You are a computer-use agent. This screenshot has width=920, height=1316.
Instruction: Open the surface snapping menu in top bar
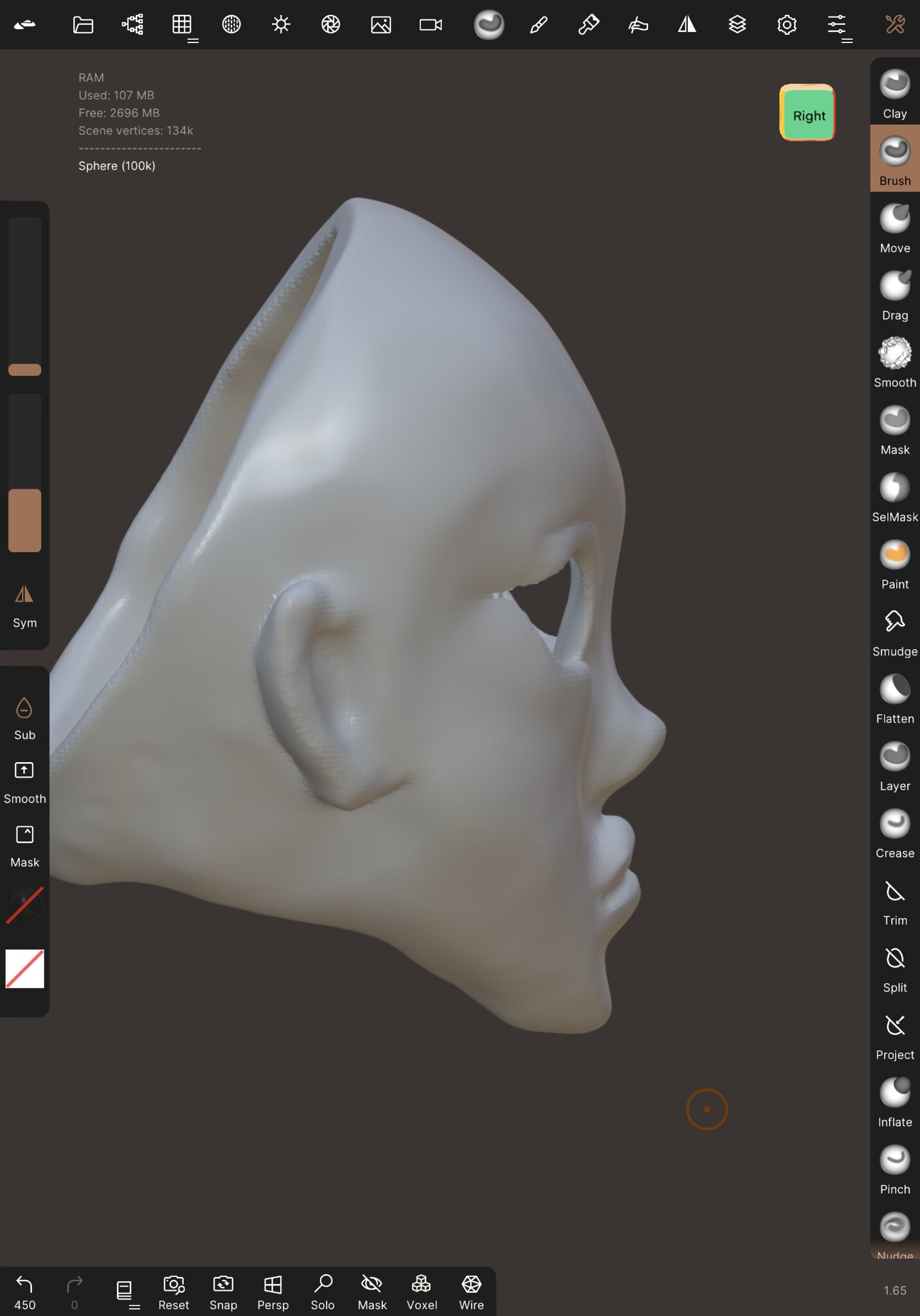click(638, 24)
